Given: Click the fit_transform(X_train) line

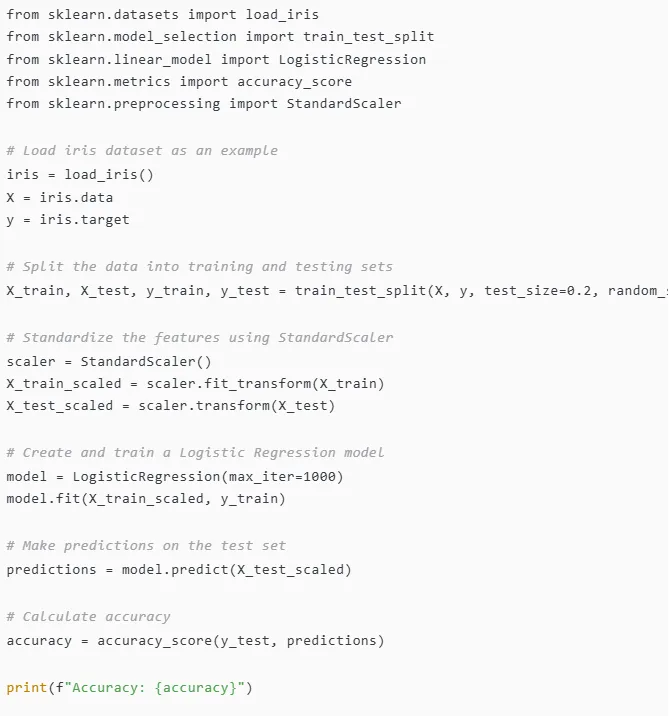Looking at the screenshot, I should (x=195, y=384).
